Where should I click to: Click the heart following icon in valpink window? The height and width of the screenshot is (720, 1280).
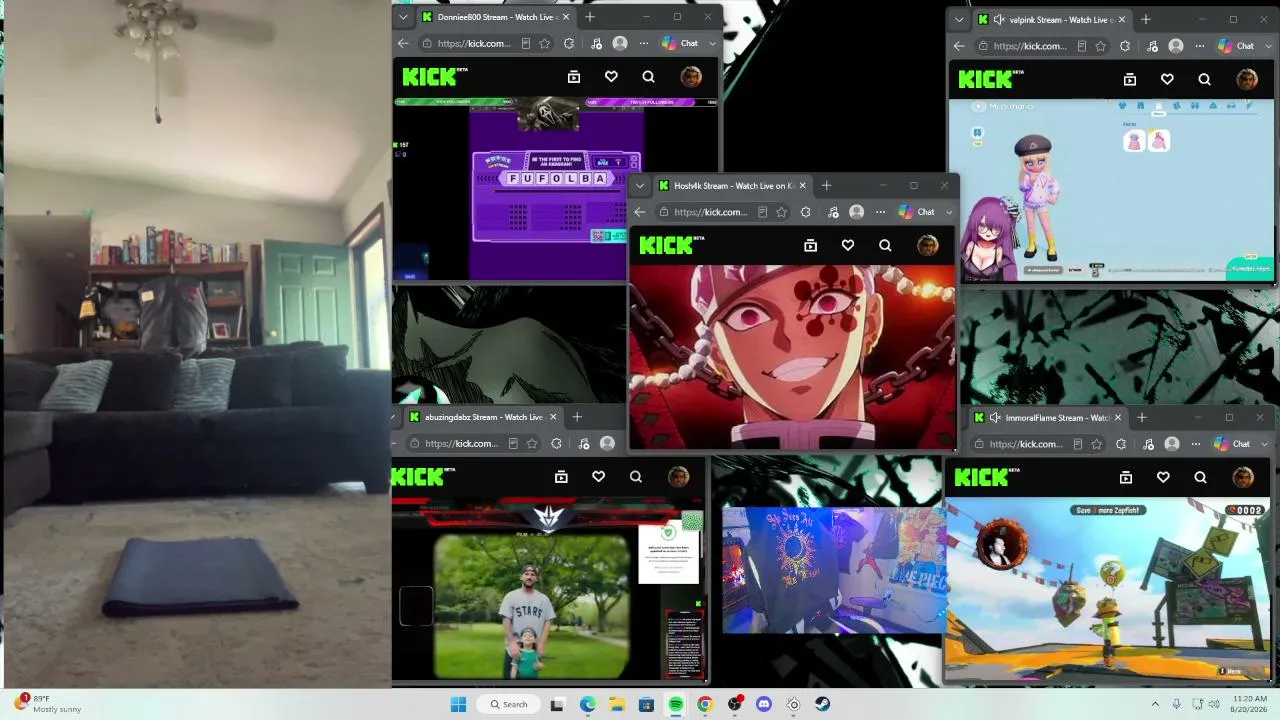pyautogui.click(x=1167, y=79)
